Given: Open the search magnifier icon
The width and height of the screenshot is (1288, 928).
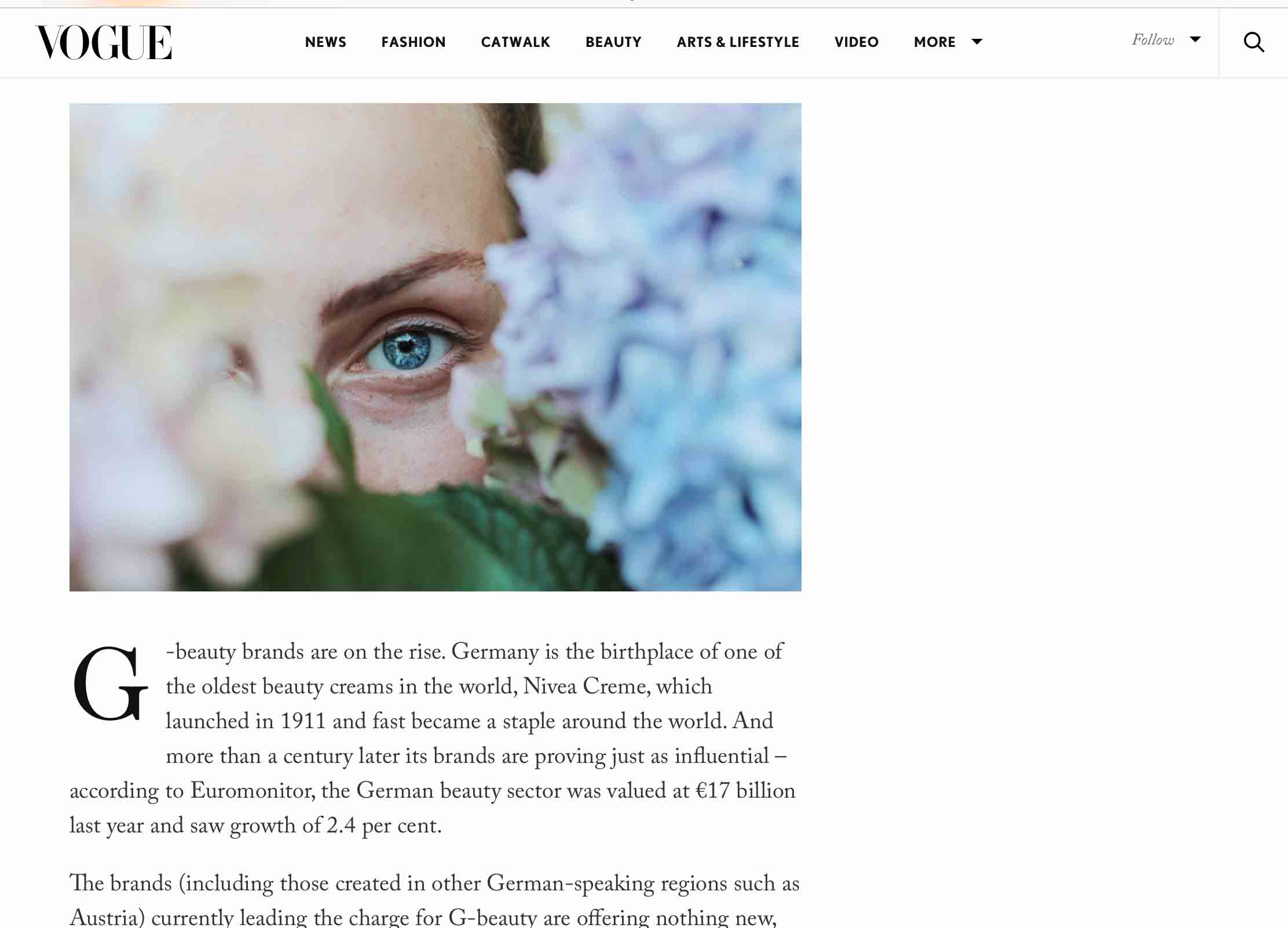Looking at the screenshot, I should click(x=1254, y=42).
